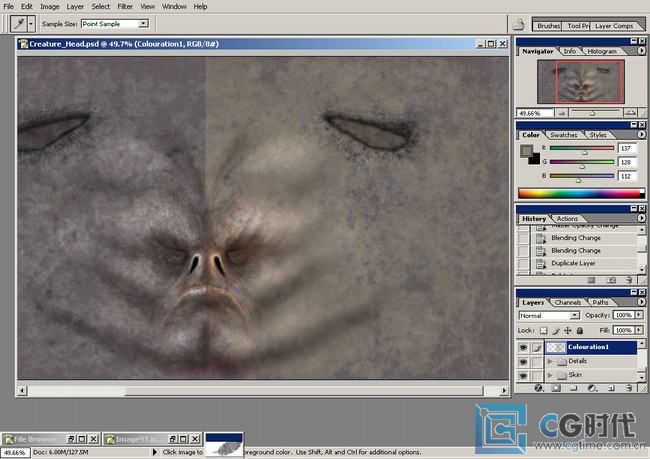650x459 pixels.
Task: Click the foreground color swatch
Action: 526,151
